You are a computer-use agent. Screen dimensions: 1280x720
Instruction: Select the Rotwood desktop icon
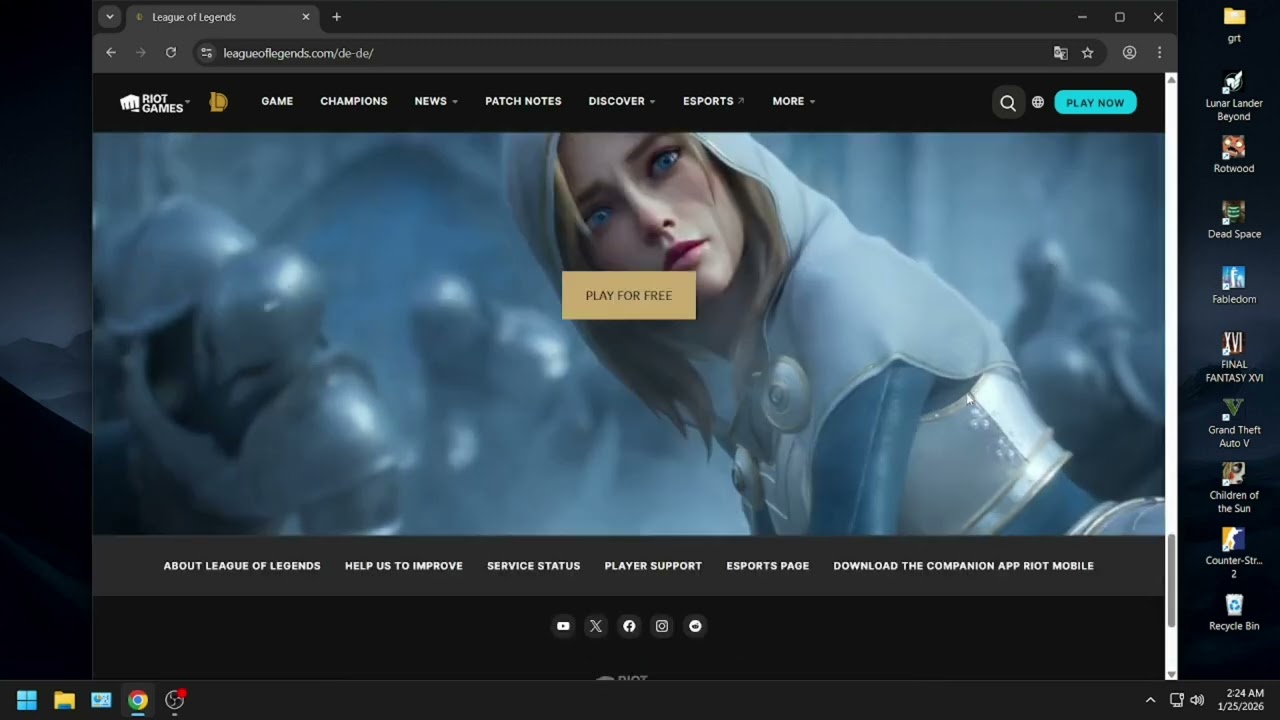click(1234, 155)
